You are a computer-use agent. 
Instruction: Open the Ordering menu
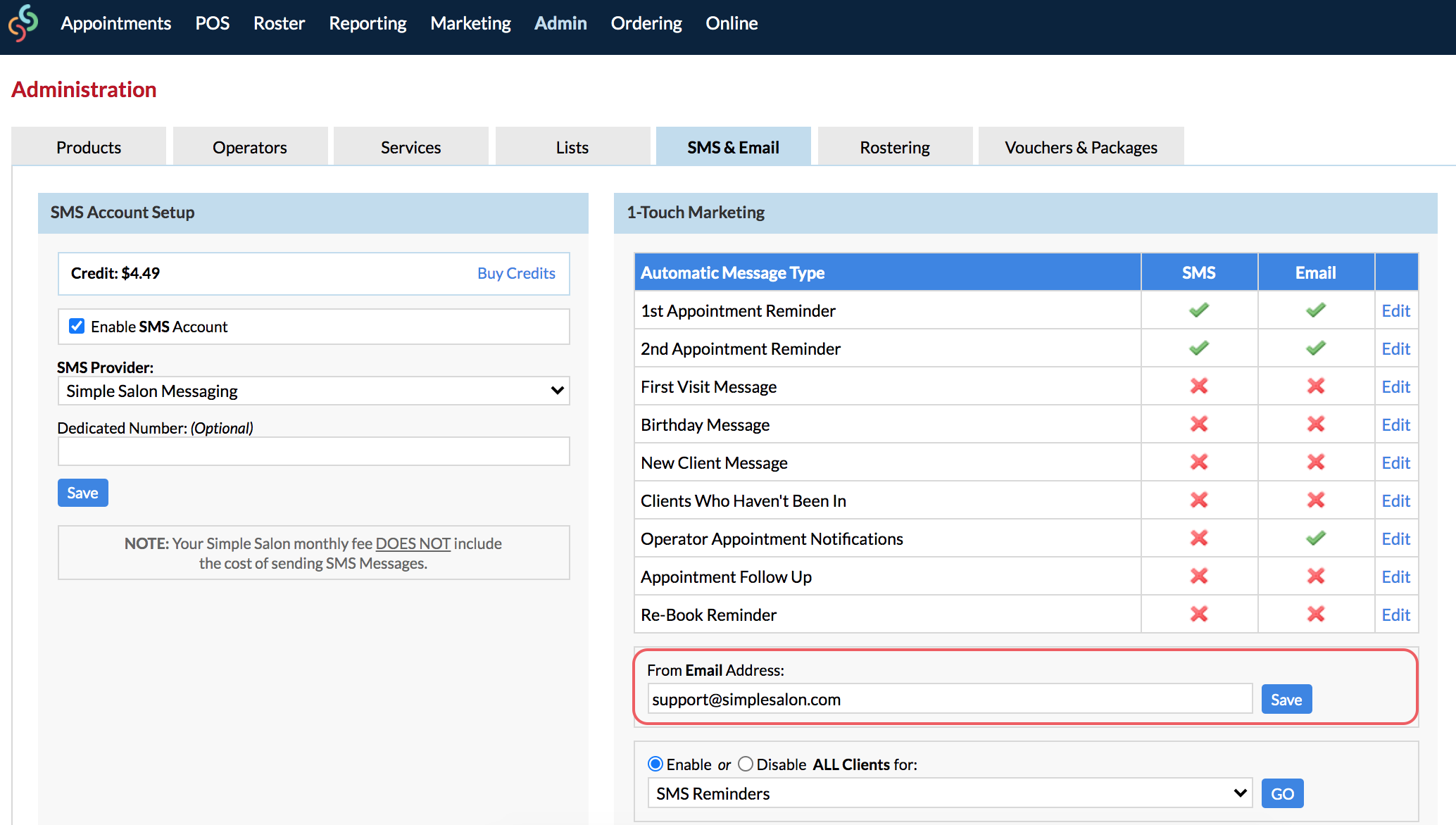point(646,23)
